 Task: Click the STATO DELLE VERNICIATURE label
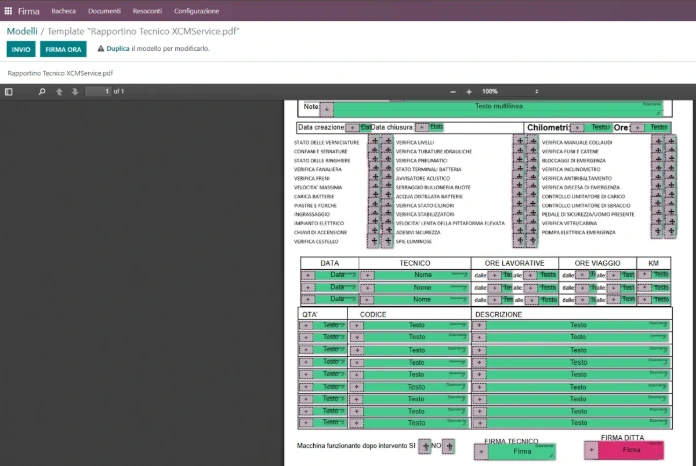[x=326, y=142]
